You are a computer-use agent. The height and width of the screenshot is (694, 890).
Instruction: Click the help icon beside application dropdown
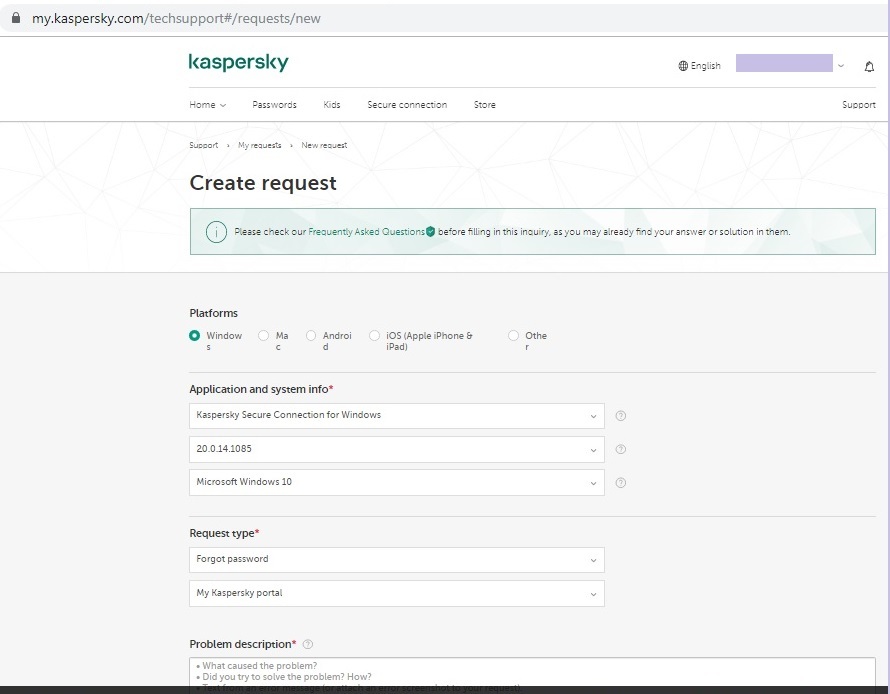621,415
